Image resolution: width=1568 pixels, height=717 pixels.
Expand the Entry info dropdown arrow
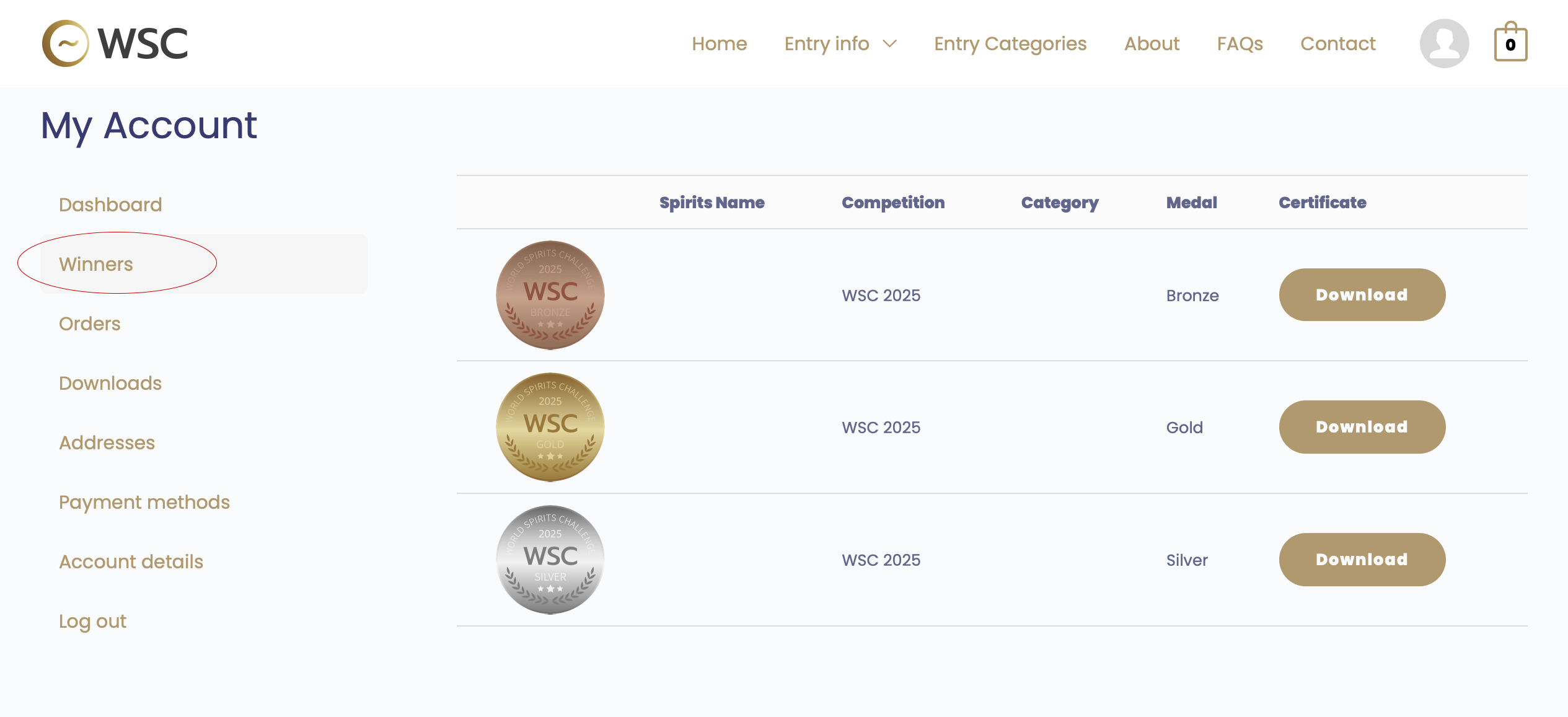(x=890, y=43)
